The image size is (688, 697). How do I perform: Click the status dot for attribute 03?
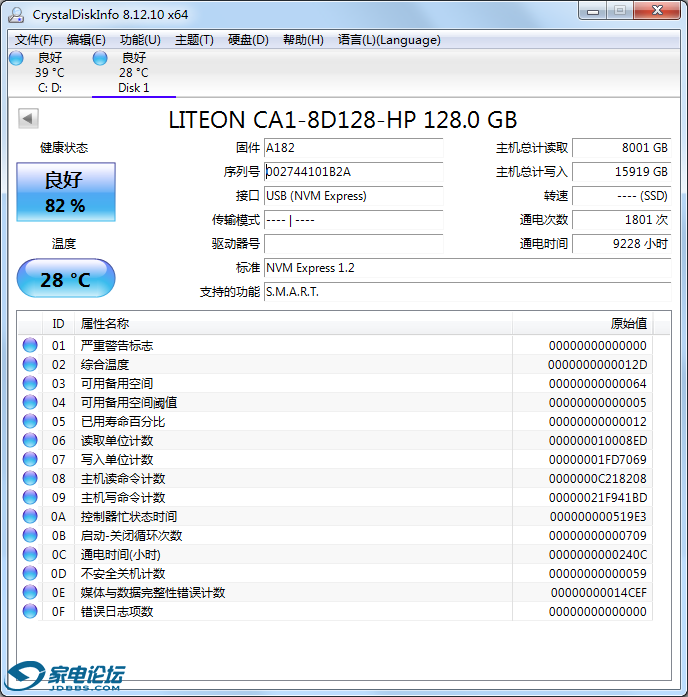(30, 383)
